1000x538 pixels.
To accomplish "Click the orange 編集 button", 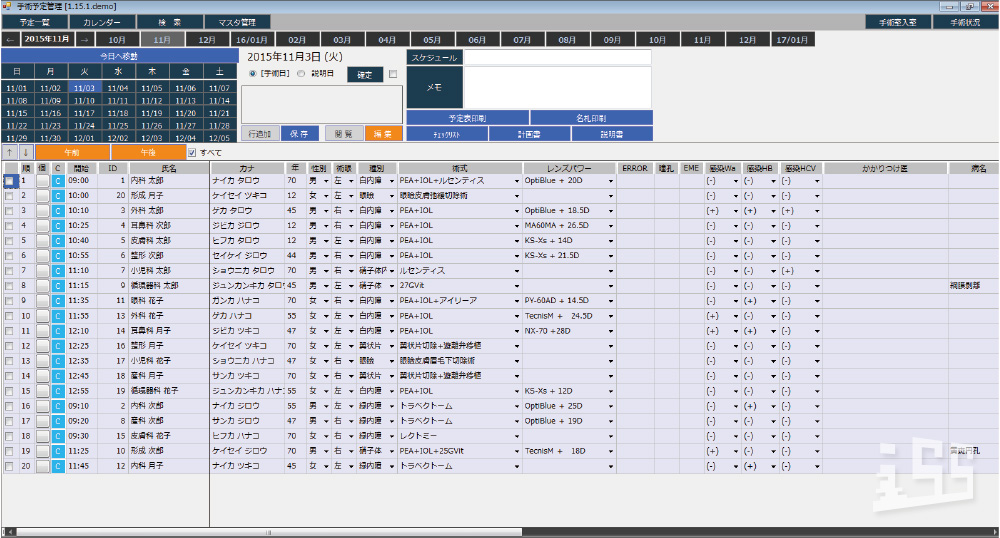I will 383,134.
